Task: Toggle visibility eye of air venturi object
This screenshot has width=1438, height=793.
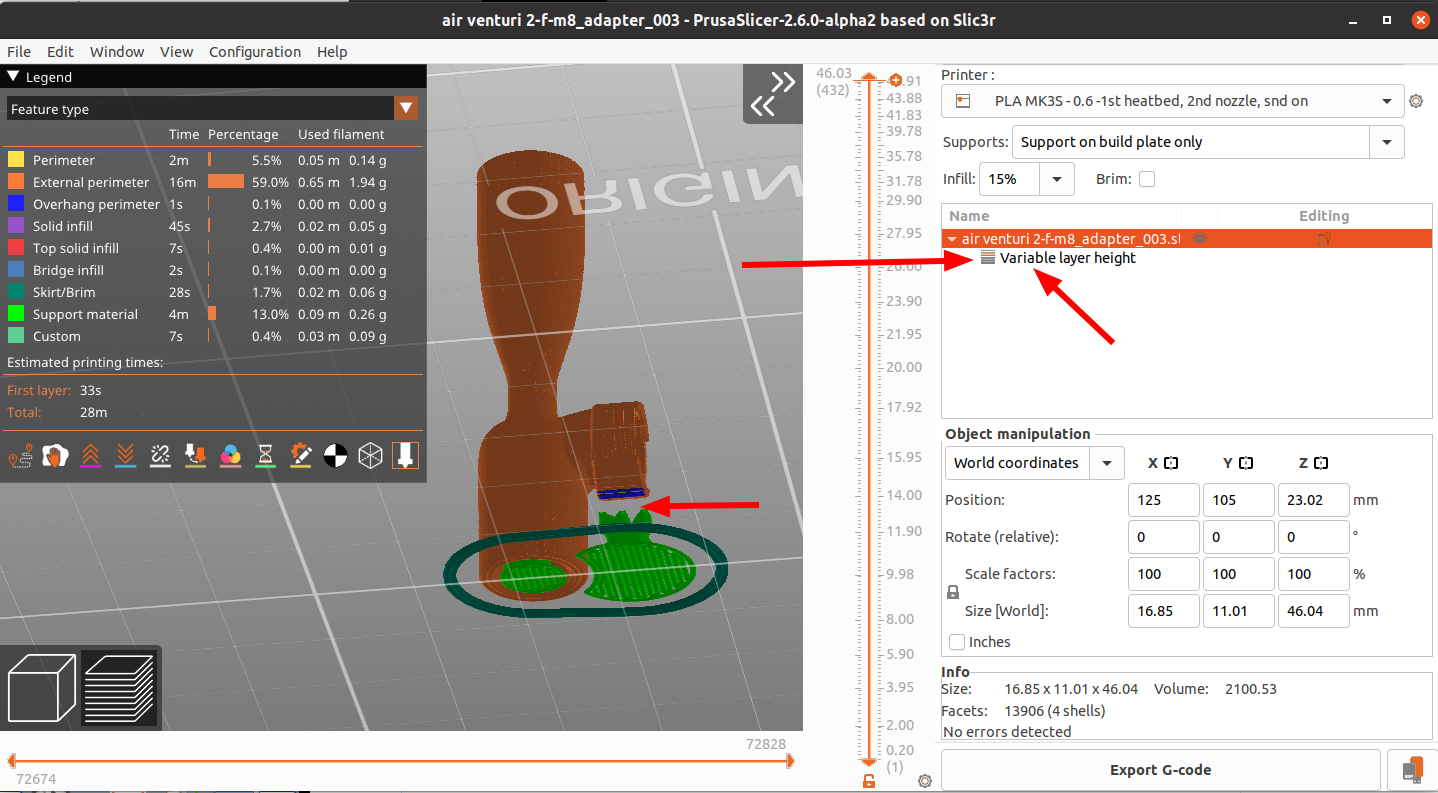Action: tap(1198, 238)
